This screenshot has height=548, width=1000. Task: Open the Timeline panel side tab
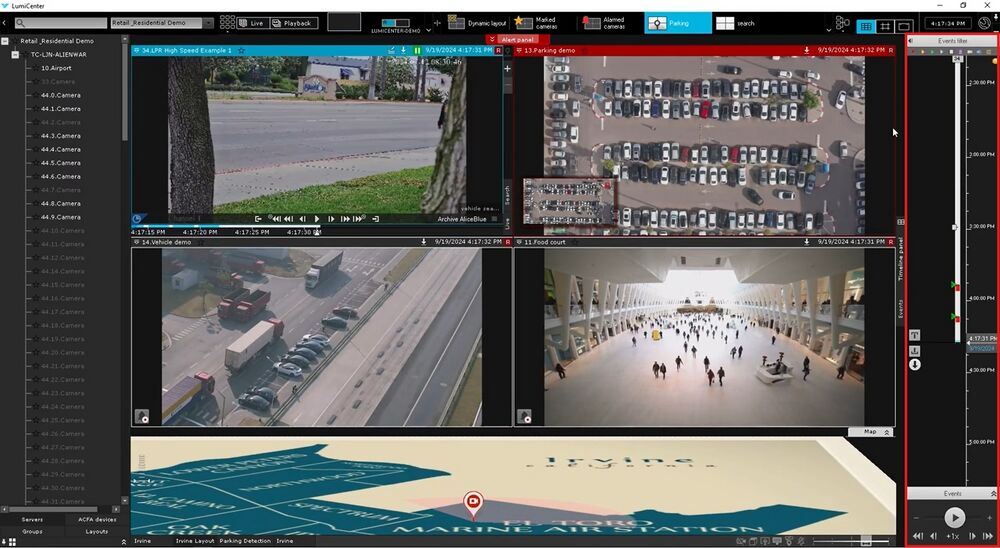pos(901,258)
